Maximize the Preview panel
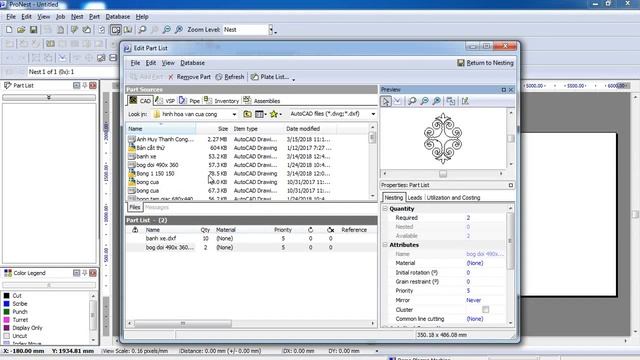Screen dimensions: 640x360 coord(504,90)
